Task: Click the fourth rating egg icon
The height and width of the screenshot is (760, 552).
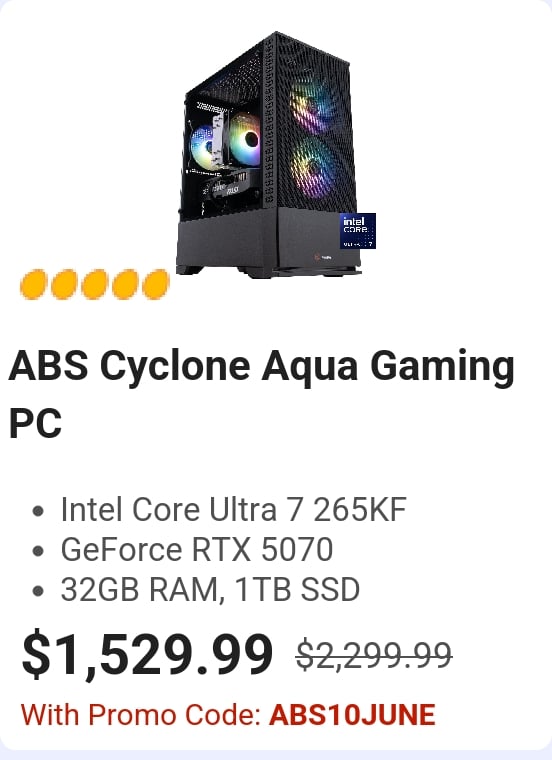Action: point(125,284)
